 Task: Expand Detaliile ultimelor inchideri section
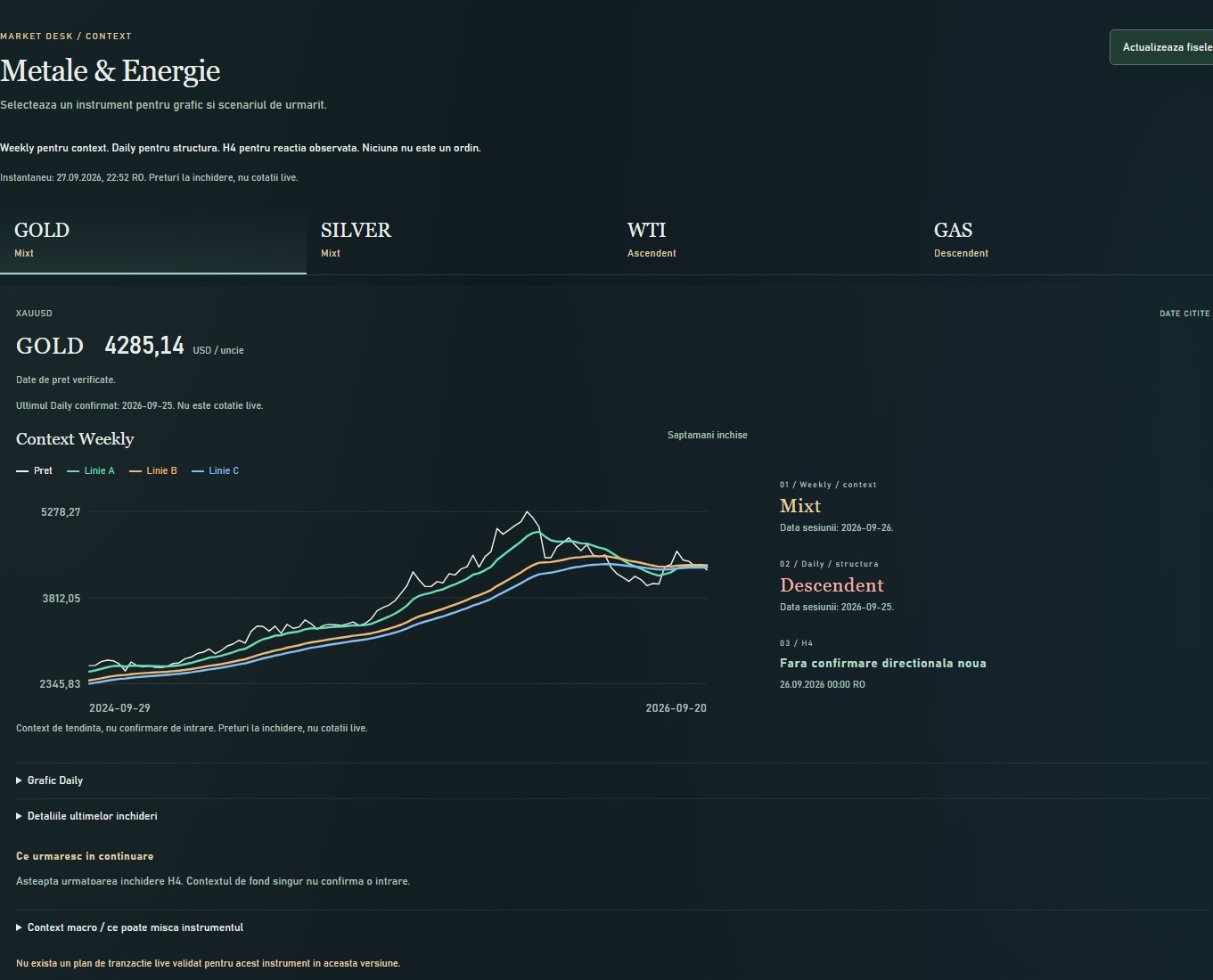point(613,816)
